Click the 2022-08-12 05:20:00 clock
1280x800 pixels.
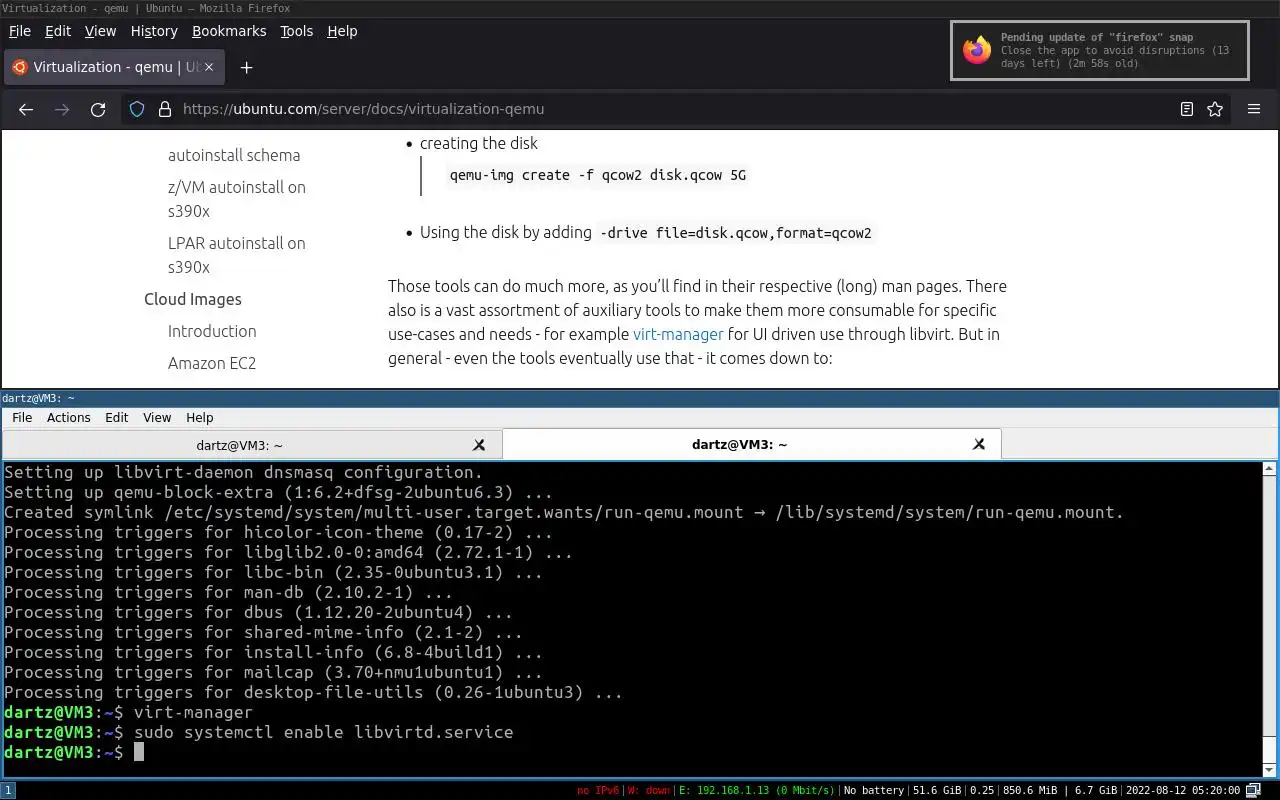click(x=1183, y=790)
